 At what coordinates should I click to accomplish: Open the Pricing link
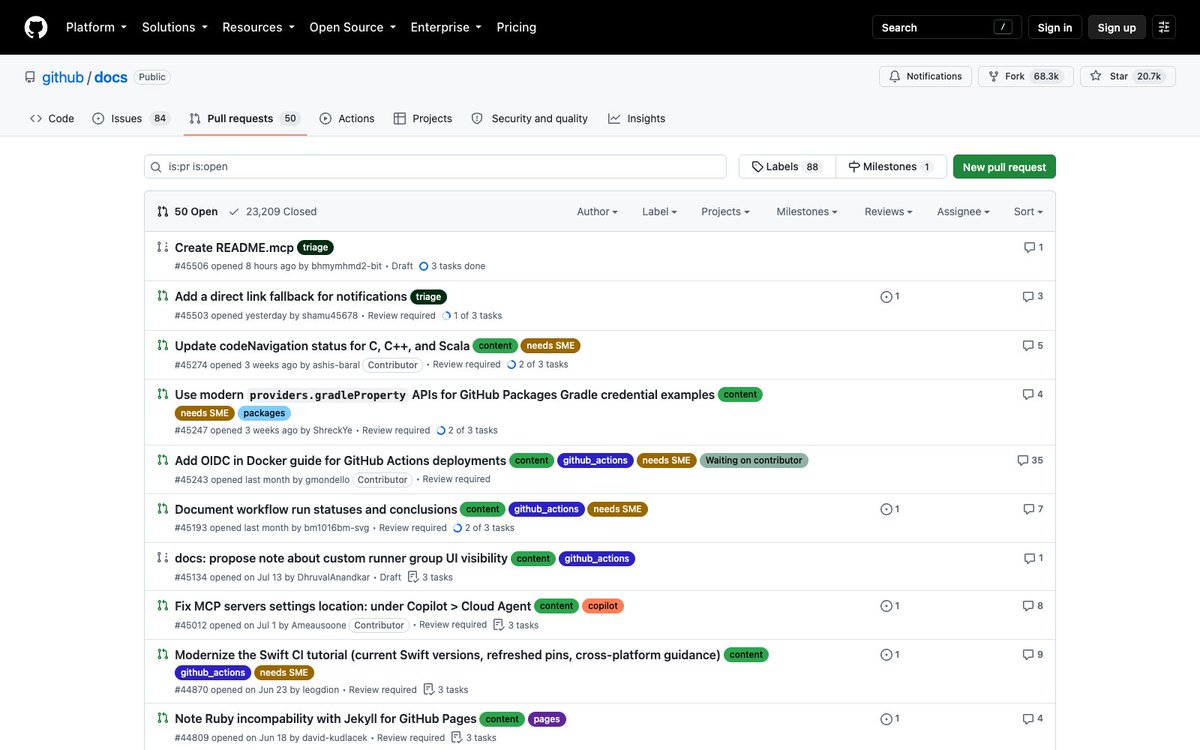[x=516, y=27]
